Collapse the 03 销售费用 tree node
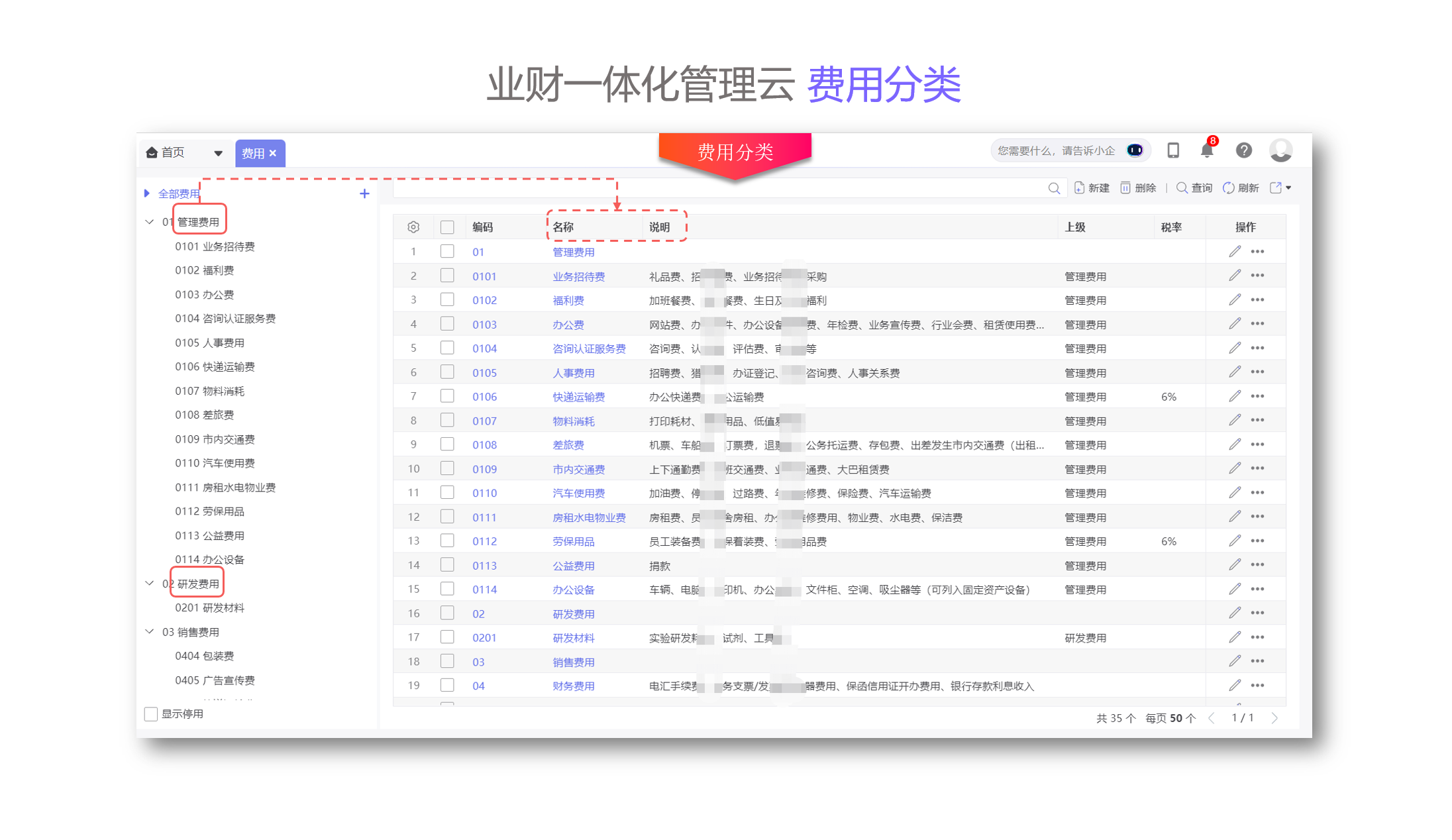 point(150,632)
